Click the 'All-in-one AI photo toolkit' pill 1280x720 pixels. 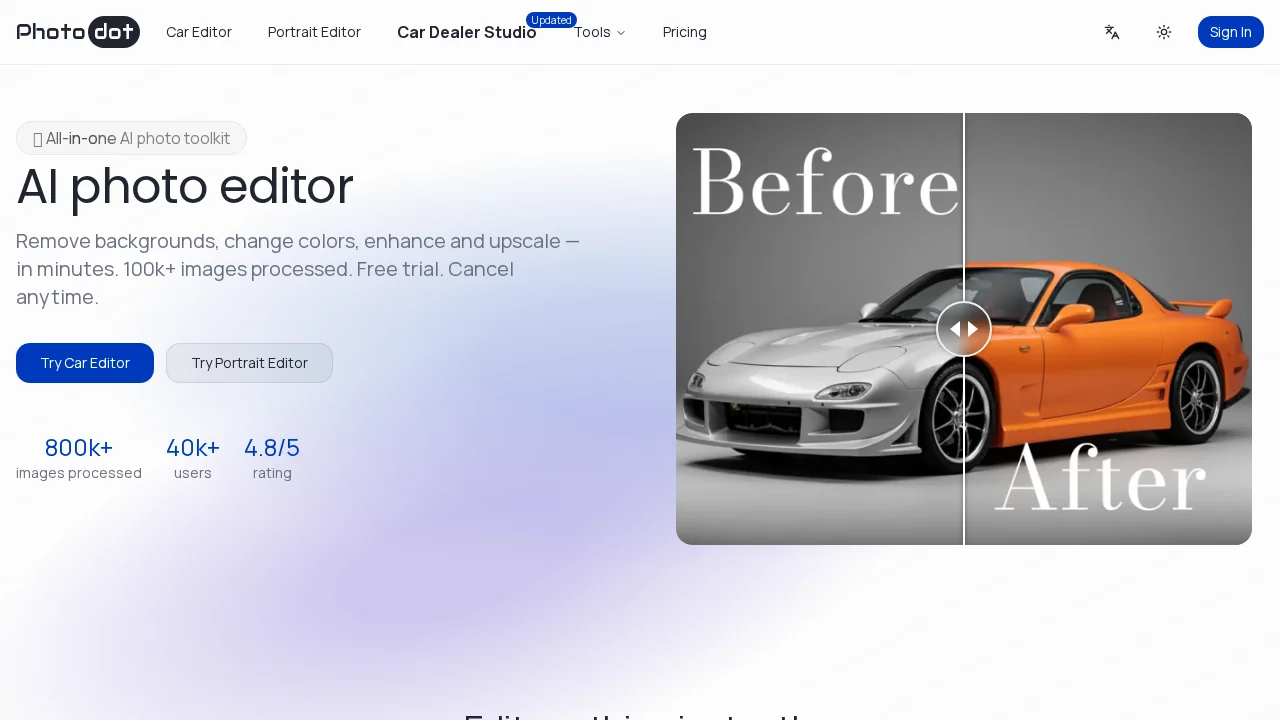click(131, 138)
